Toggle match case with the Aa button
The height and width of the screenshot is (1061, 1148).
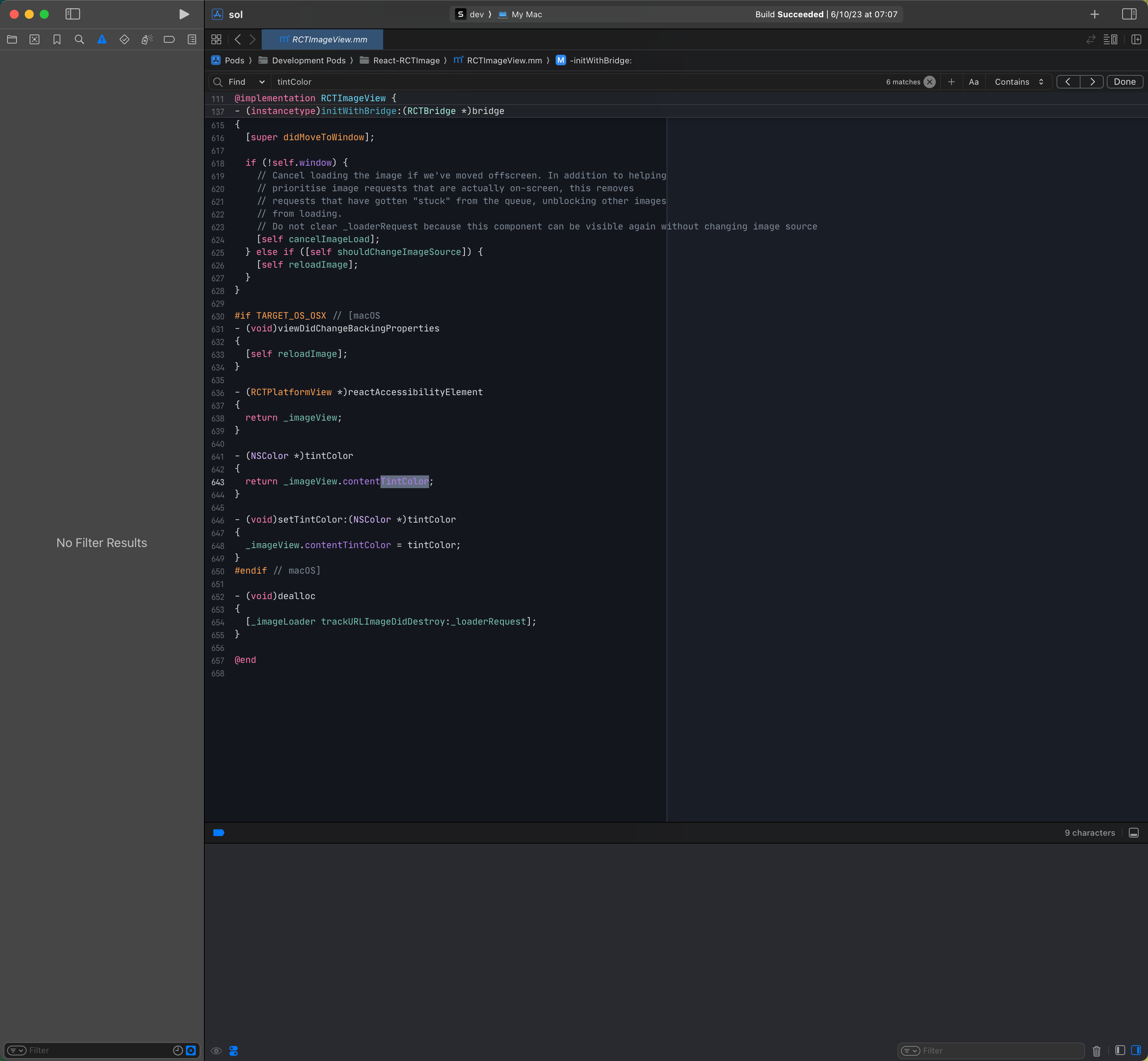tap(974, 81)
